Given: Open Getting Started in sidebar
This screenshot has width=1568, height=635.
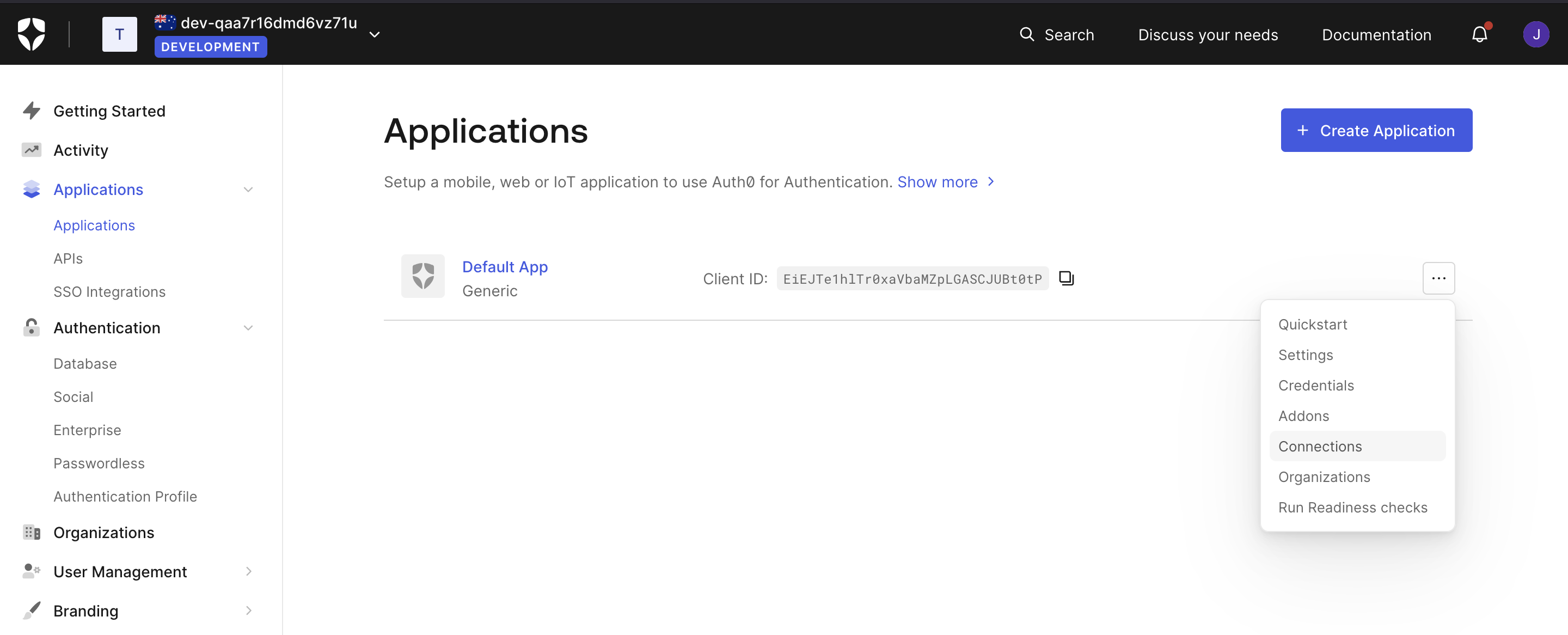Looking at the screenshot, I should pyautogui.click(x=109, y=111).
